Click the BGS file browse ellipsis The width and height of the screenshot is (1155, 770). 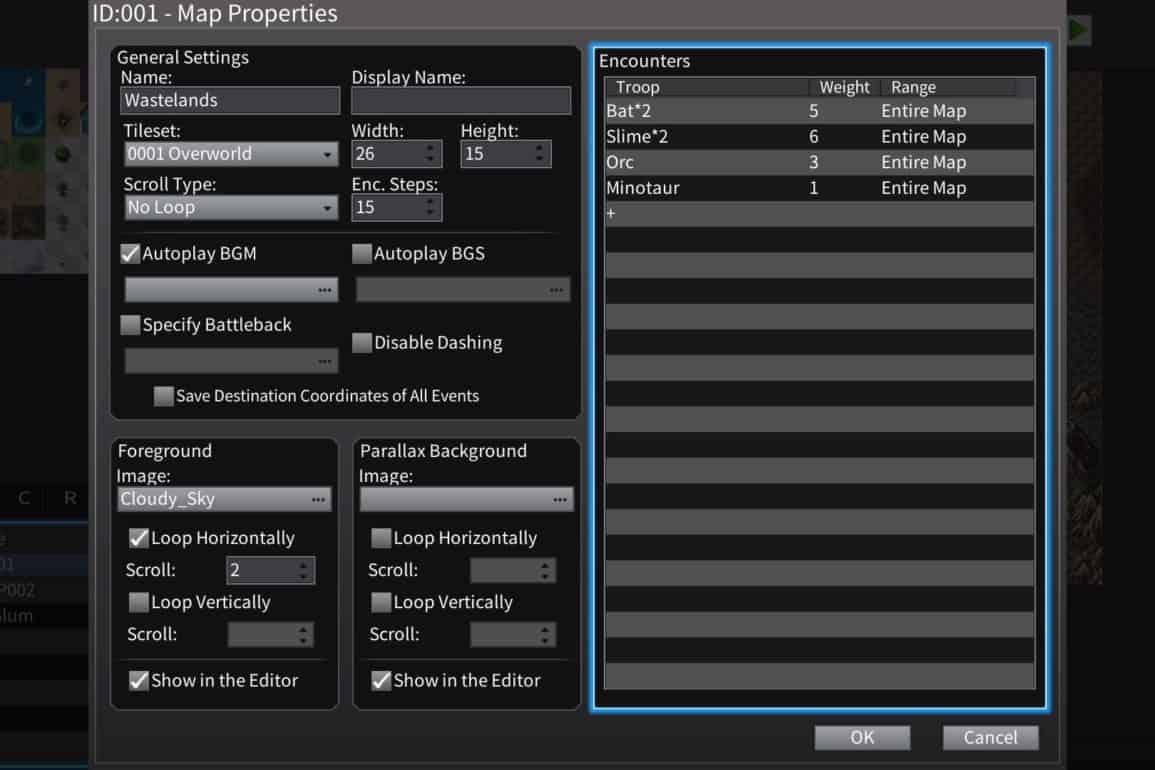click(x=556, y=290)
